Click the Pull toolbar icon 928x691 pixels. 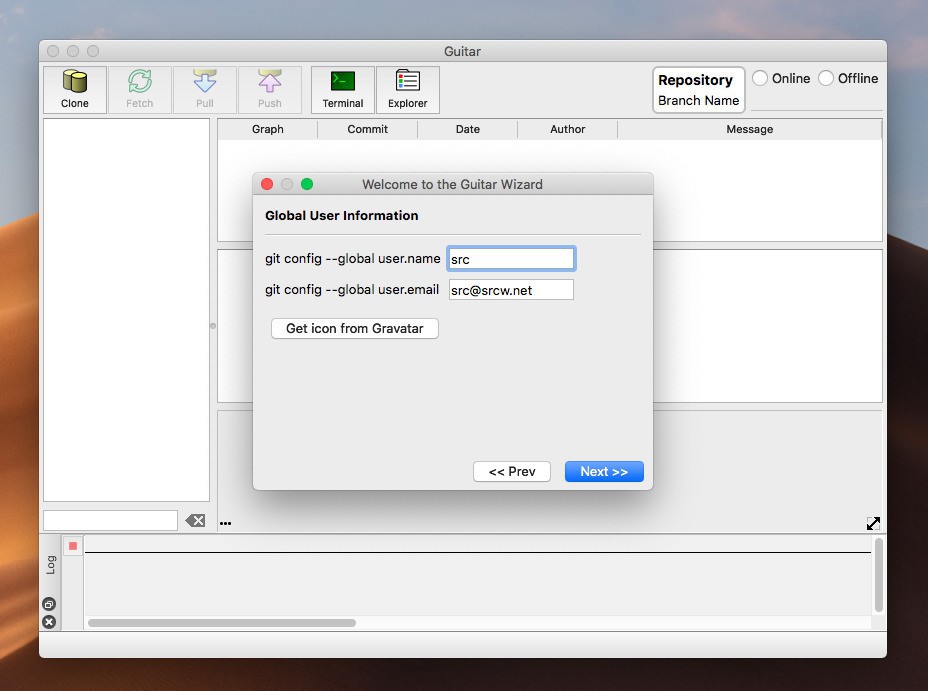click(205, 89)
